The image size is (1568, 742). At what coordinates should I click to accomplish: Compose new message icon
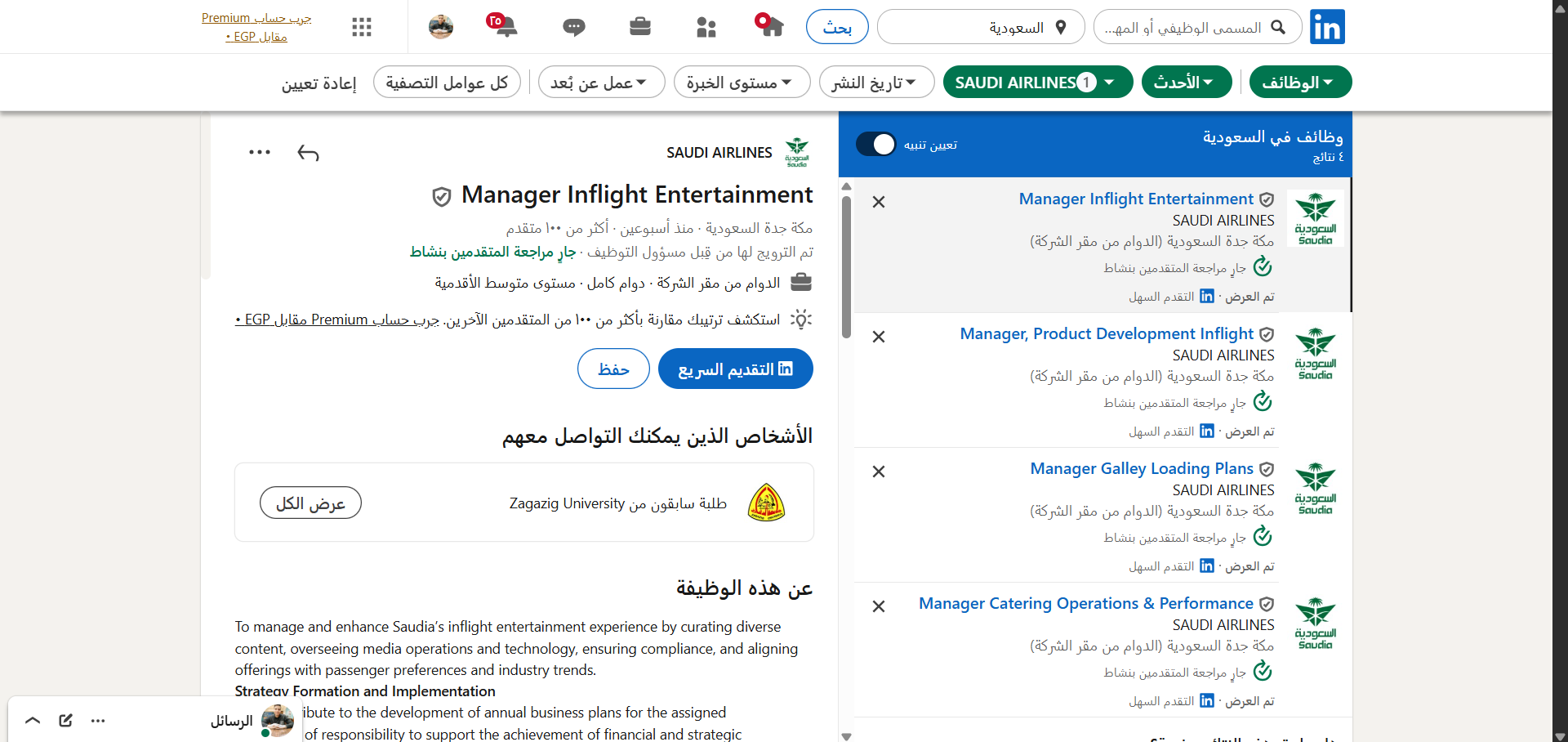(x=66, y=720)
